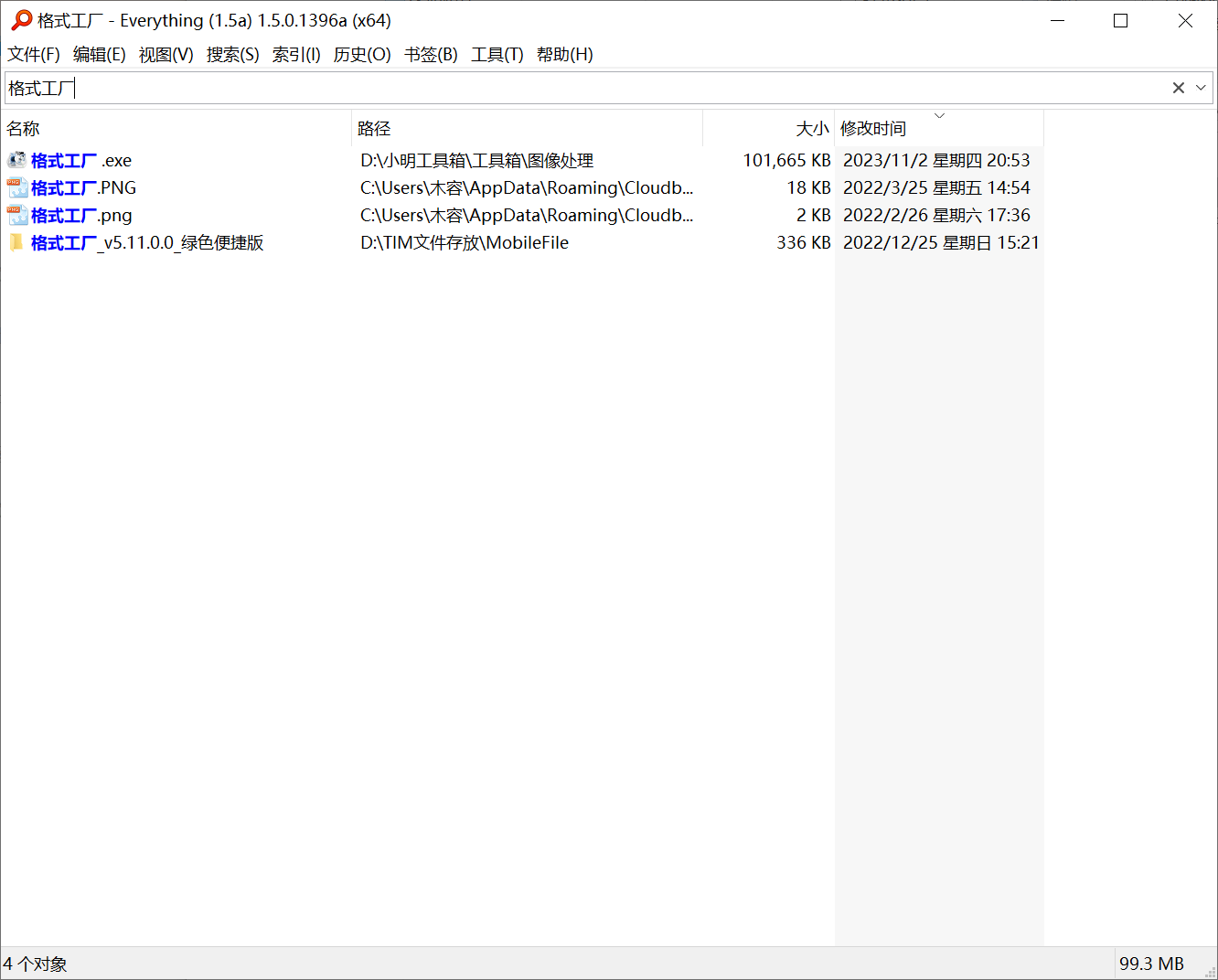Open the 编辑(E) menu

coord(100,55)
